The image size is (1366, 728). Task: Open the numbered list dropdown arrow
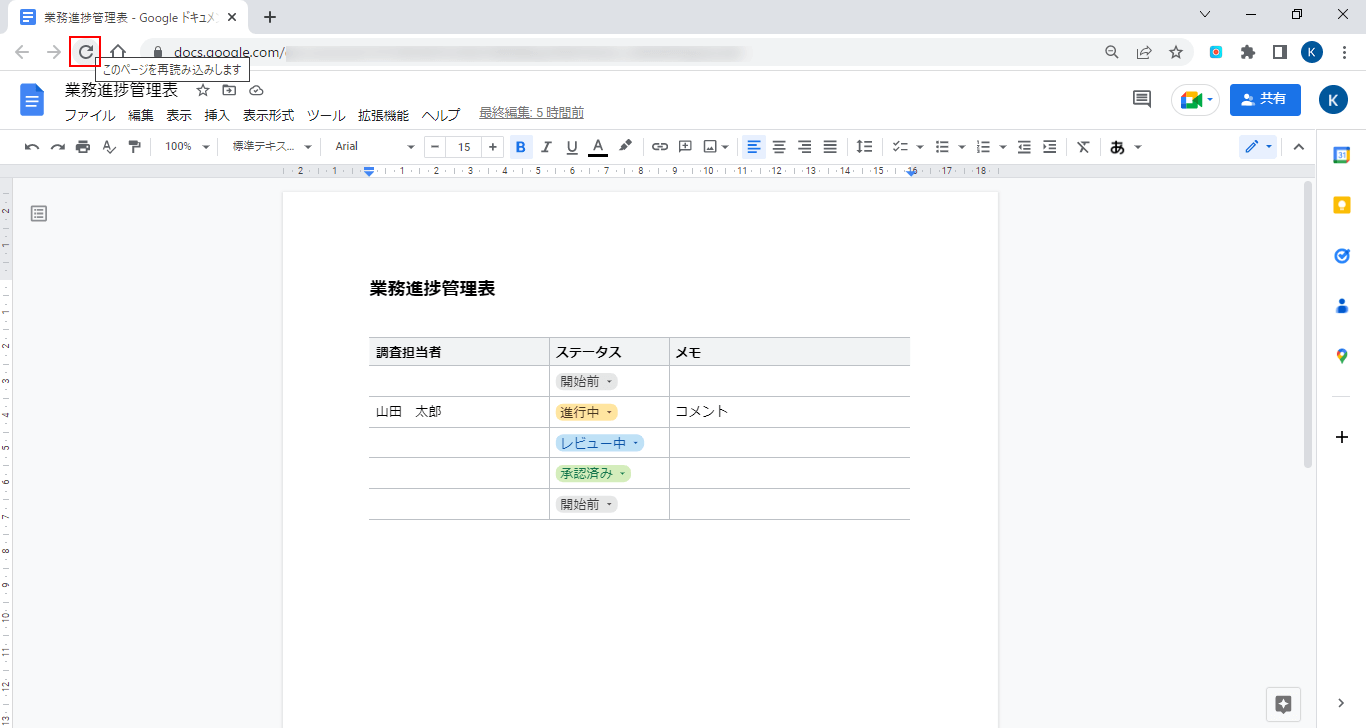tap(1003, 147)
